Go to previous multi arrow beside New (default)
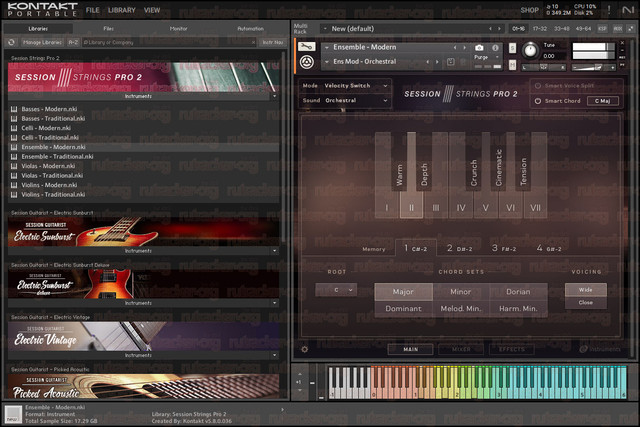This screenshot has height=427, width=640. (x=490, y=29)
